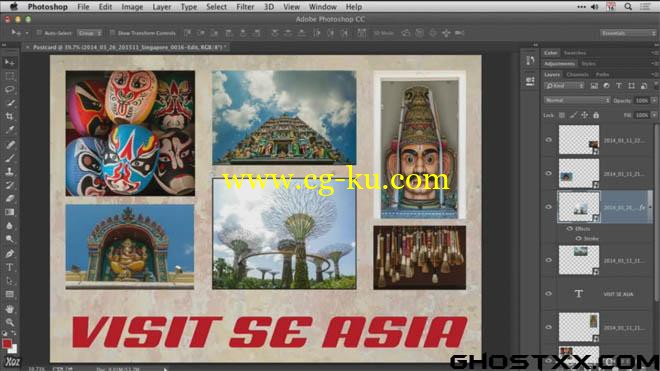Click the white background color swatch

[13, 350]
